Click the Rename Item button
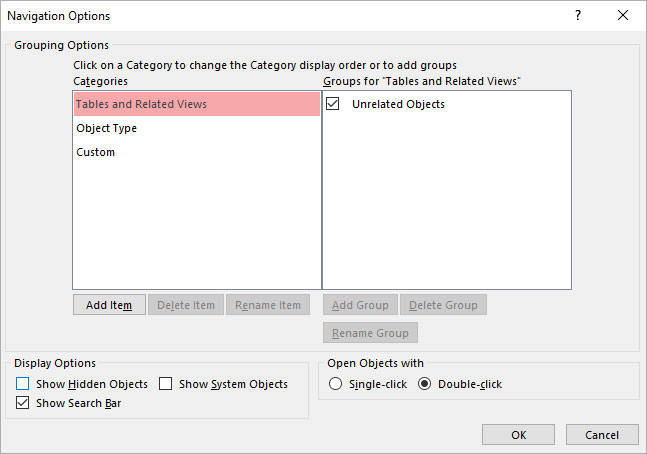 268,305
